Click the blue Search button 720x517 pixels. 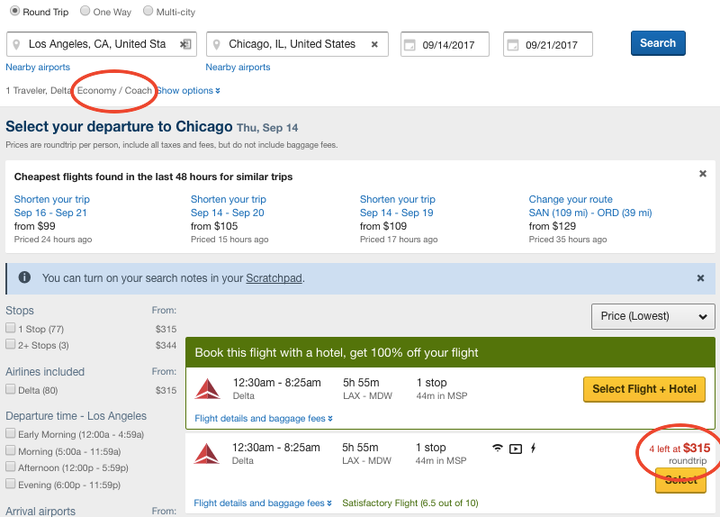coord(658,43)
